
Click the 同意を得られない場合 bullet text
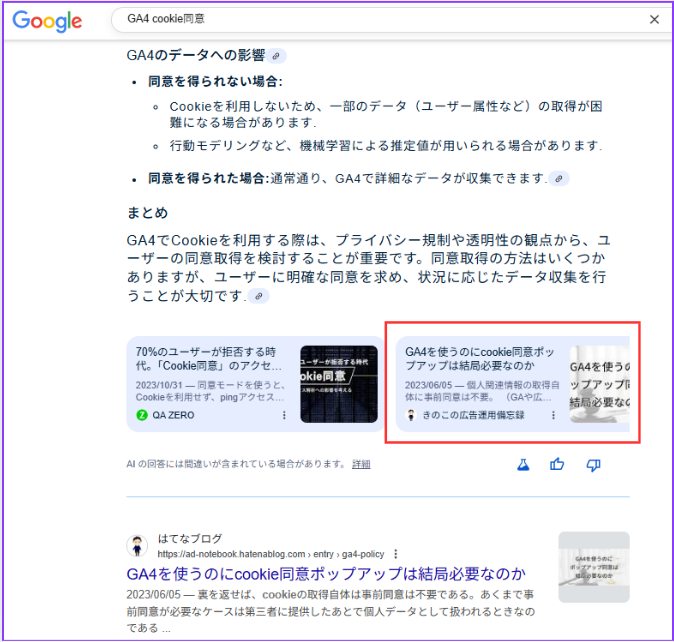[215, 81]
